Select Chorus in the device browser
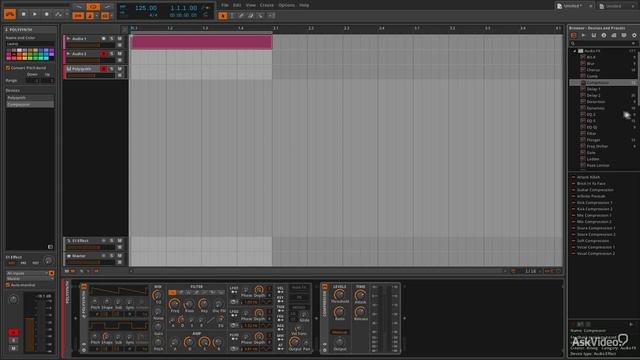The width and height of the screenshot is (640, 360). [593, 70]
